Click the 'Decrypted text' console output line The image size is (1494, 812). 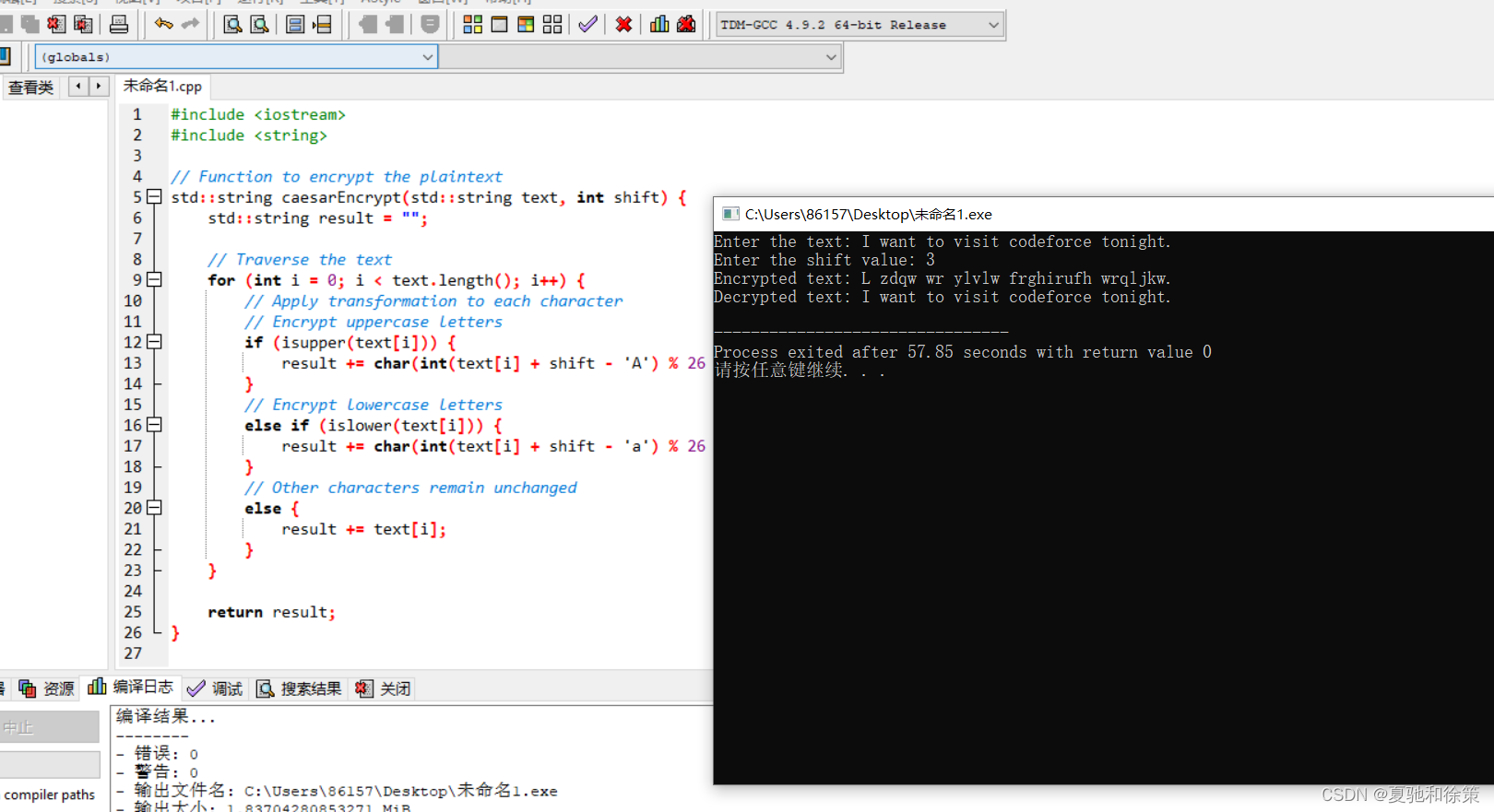[x=943, y=297]
